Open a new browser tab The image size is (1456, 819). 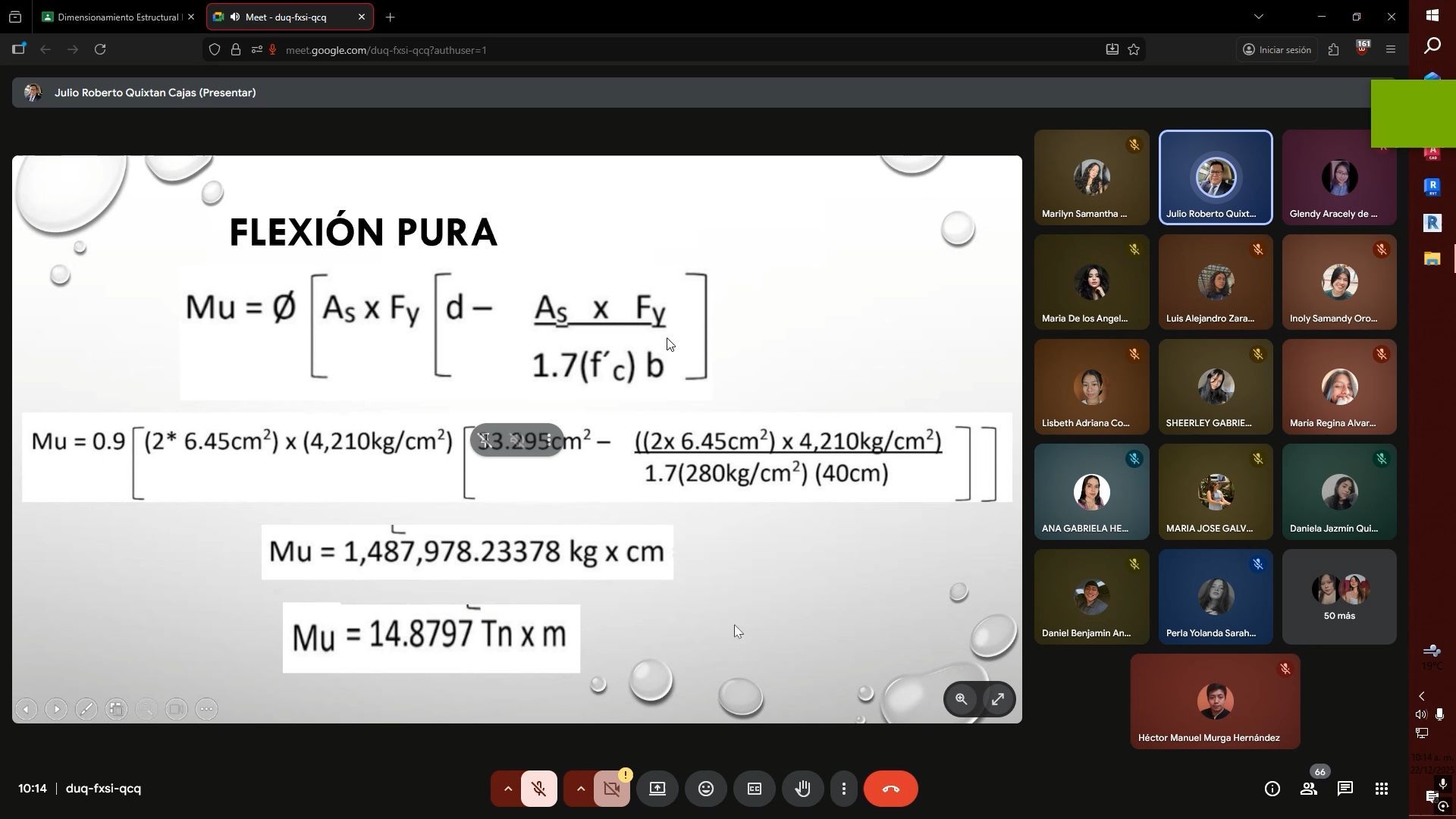point(390,17)
